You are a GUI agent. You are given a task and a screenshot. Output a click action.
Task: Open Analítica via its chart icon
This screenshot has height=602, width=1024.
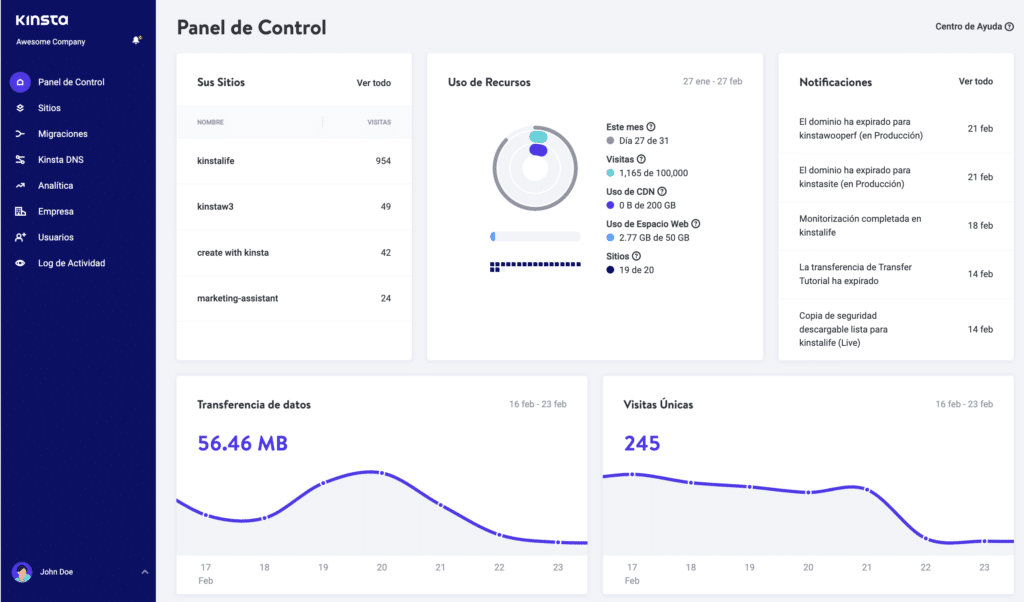[x=18, y=185]
